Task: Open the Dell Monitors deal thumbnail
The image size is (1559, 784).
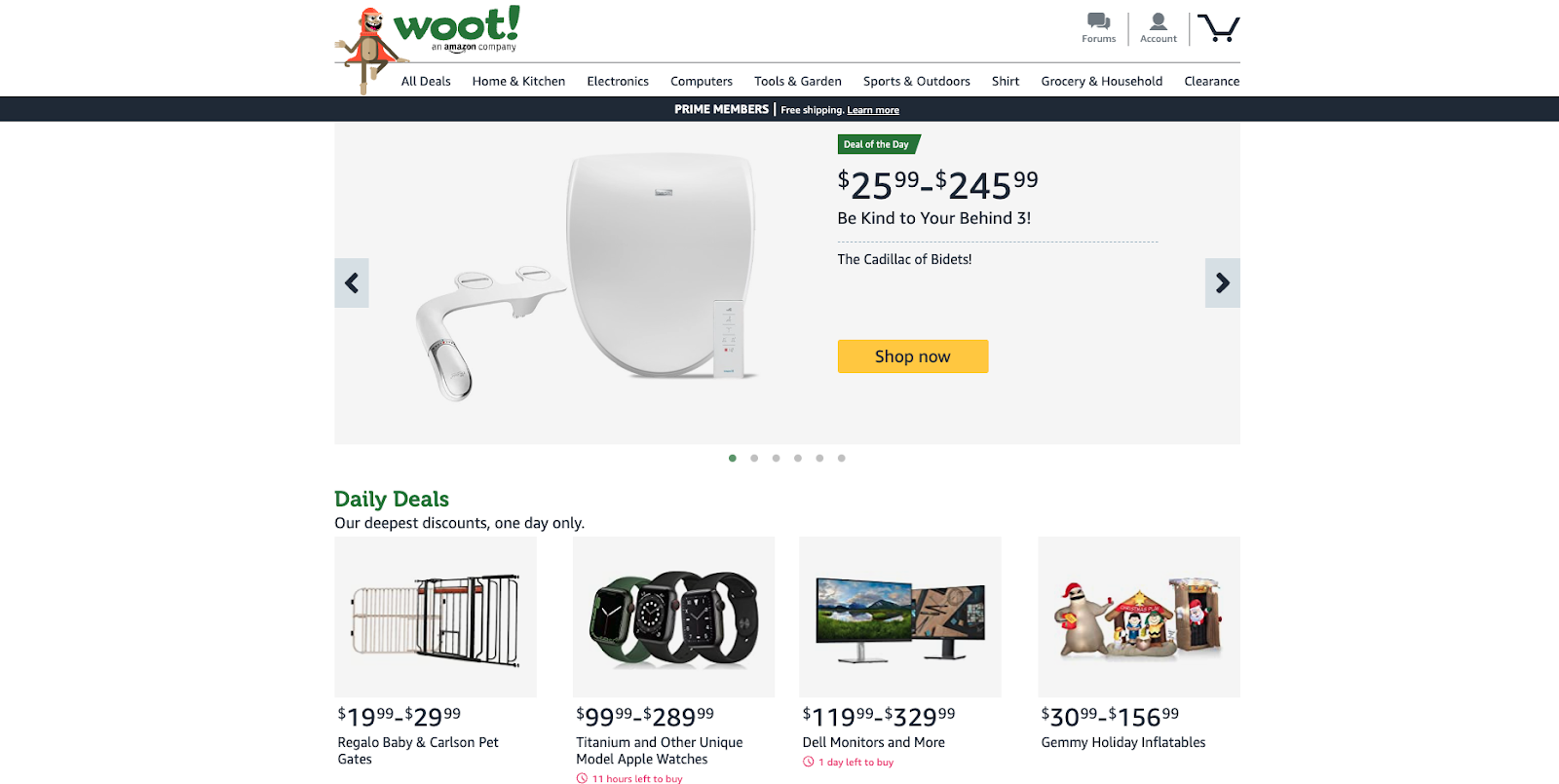Action: 898,616
